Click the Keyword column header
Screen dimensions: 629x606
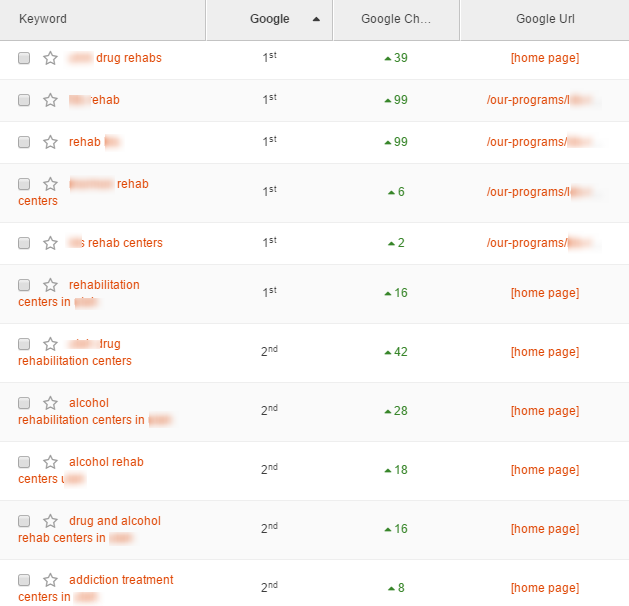coord(103,19)
